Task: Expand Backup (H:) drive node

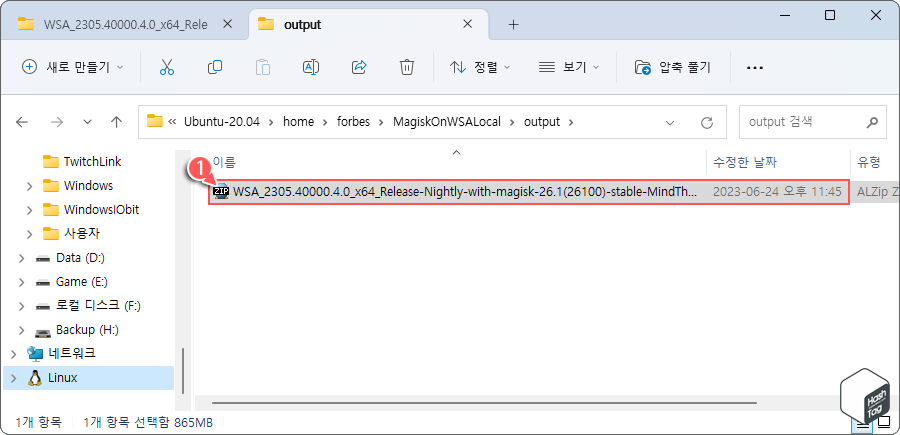Action: (22, 331)
